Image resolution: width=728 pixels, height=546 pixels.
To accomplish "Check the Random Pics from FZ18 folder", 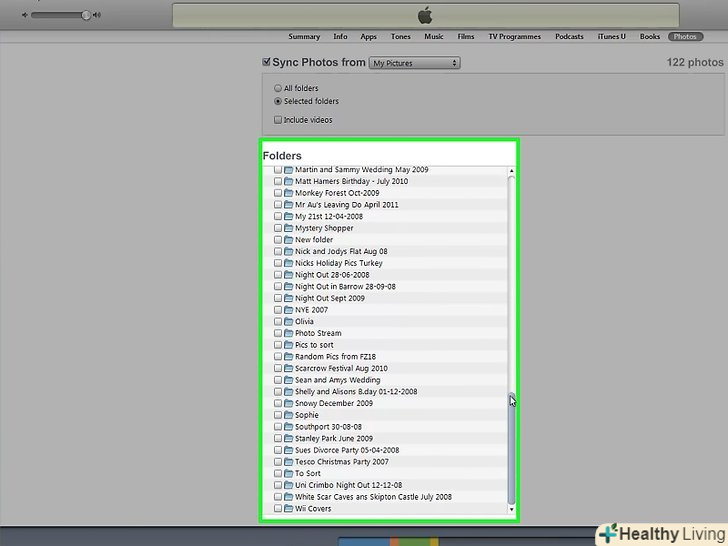I will point(278,357).
